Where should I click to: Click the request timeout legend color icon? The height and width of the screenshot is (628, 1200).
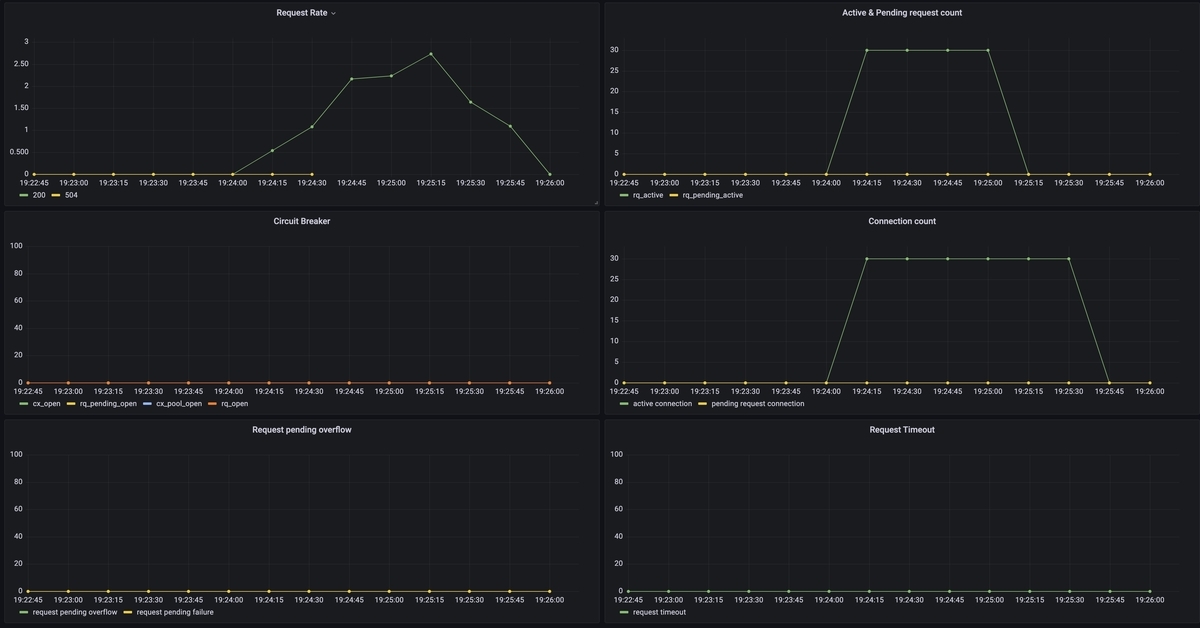click(x=624, y=612)
